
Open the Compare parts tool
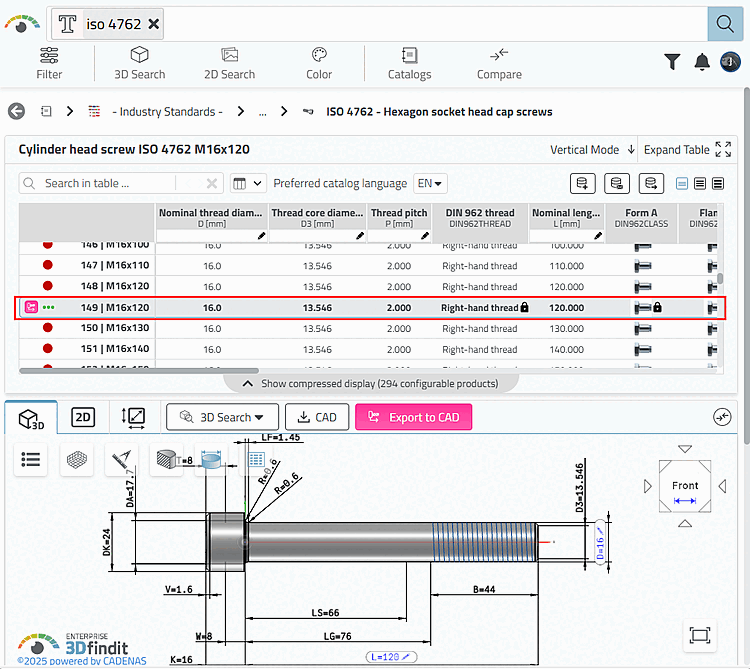coord(499,63)
